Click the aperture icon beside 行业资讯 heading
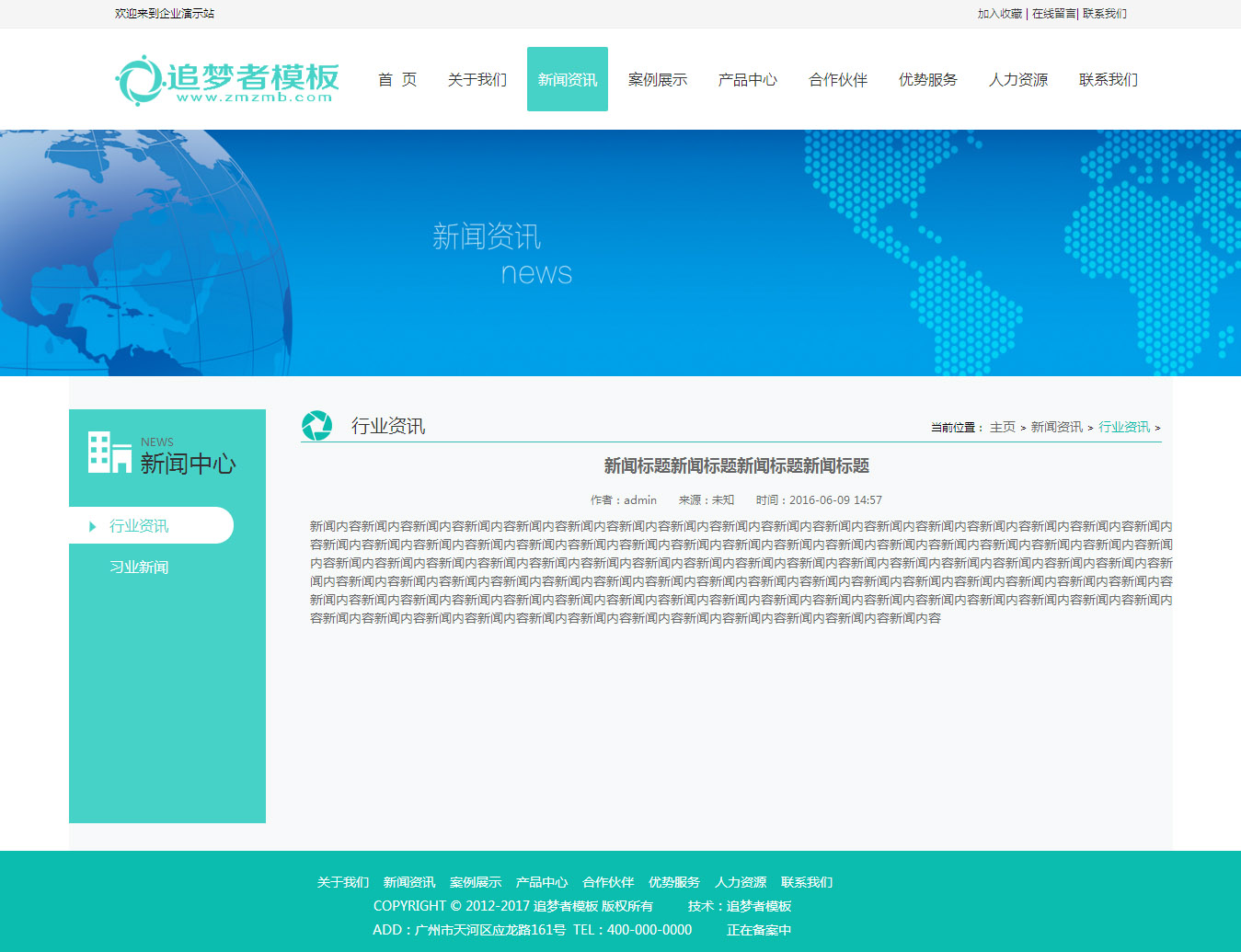Viewport: 1241px width, 952px height. [317, 426]
